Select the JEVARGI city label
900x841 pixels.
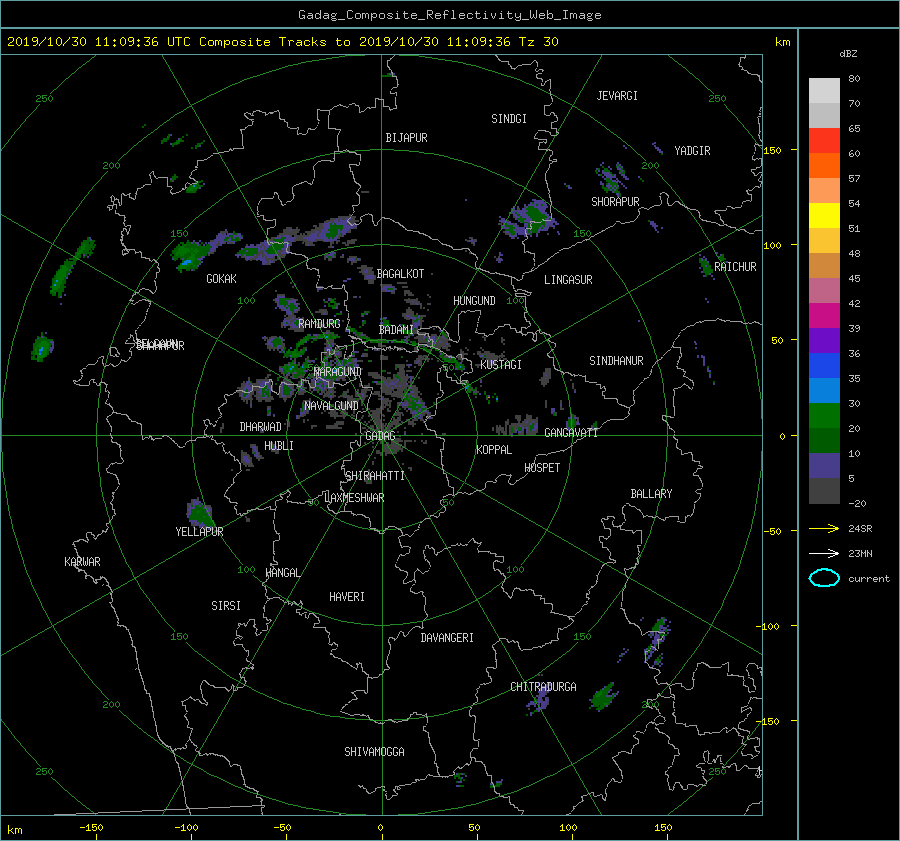coord(617,96)
